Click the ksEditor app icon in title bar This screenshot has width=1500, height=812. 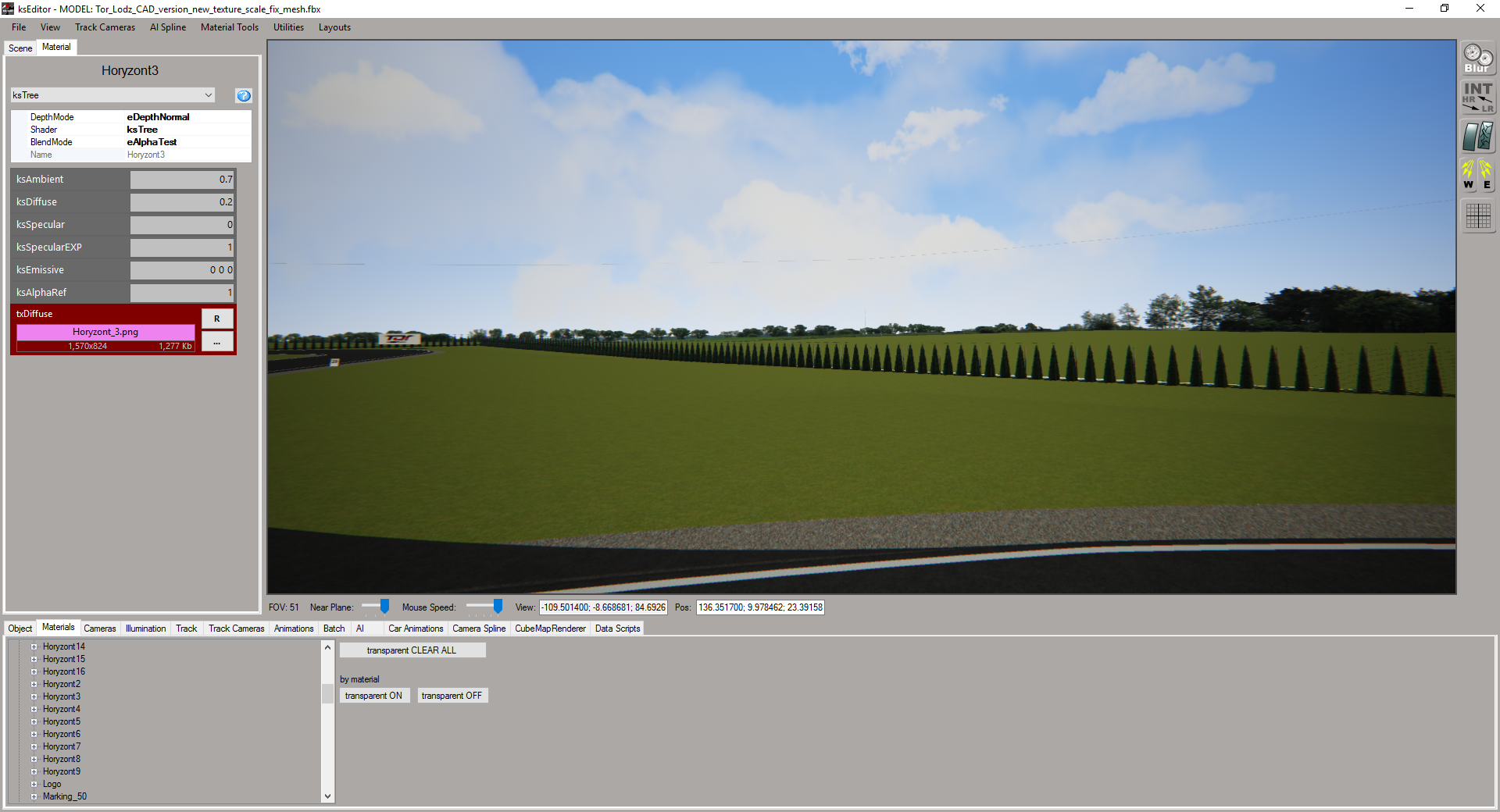coord(8,9)
